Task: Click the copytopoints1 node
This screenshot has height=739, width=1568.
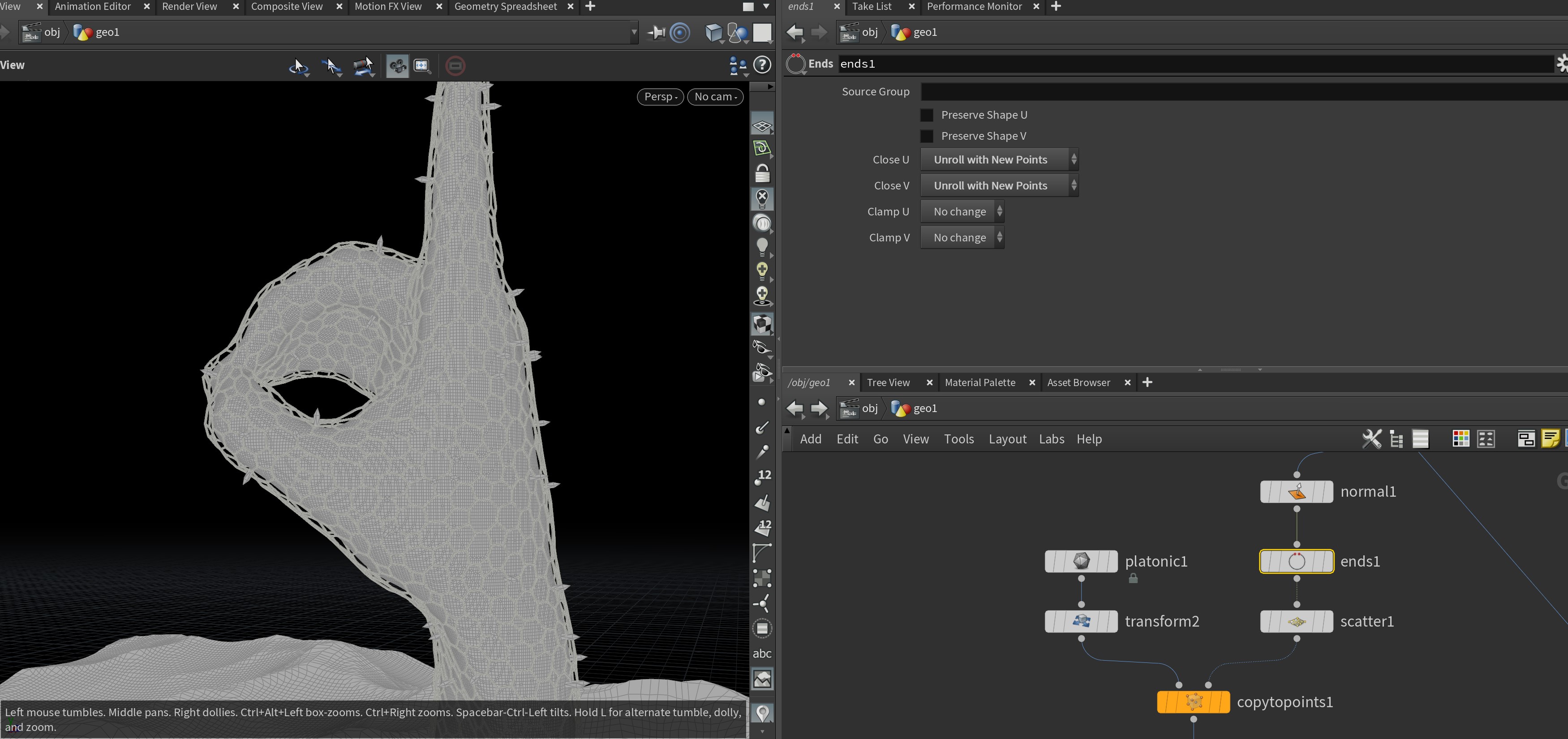Action: point(1193,702)
